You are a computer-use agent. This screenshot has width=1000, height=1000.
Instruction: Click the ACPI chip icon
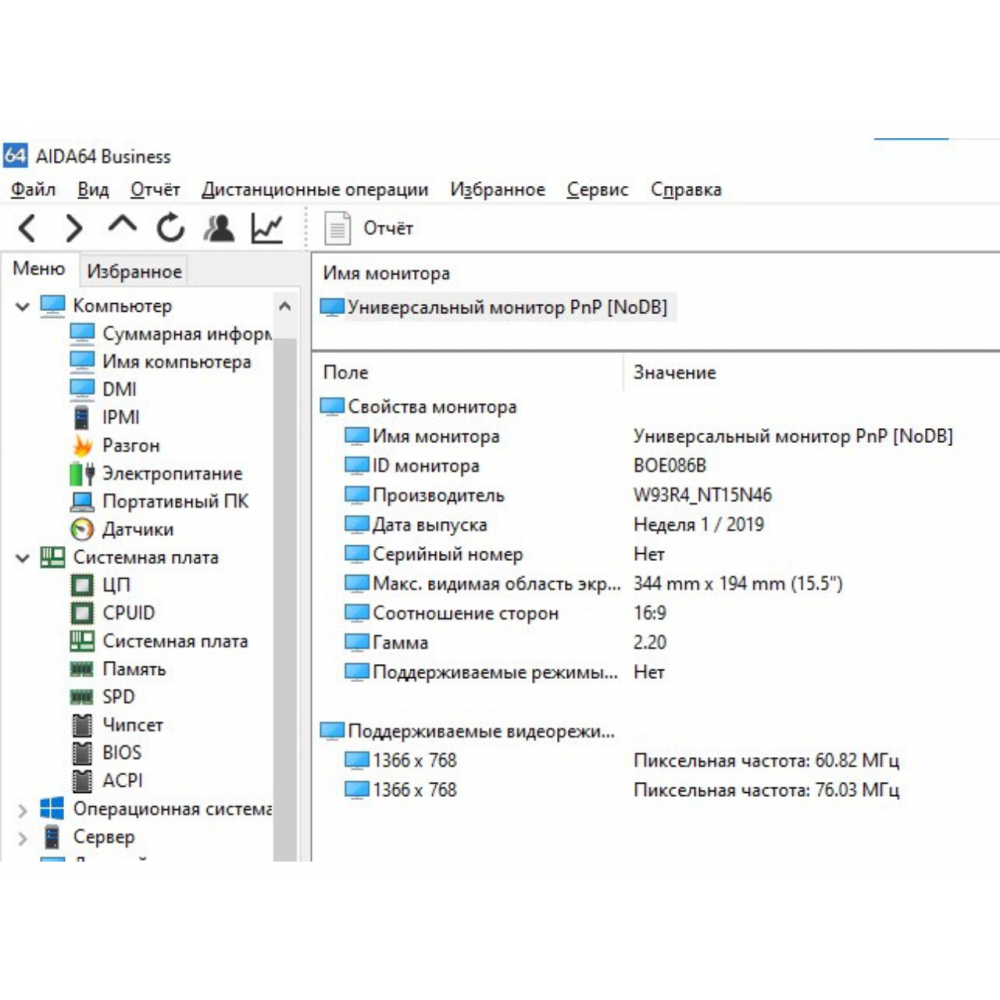[82, 781]
